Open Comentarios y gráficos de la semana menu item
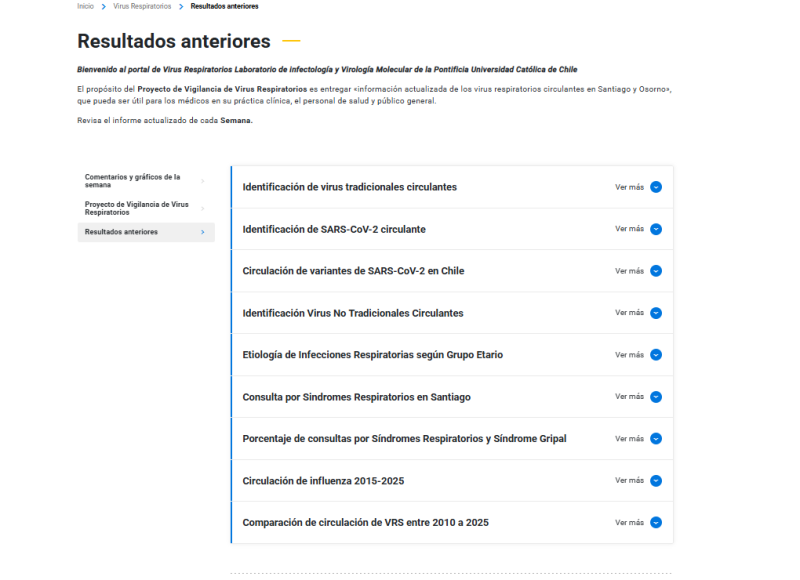This screenshot has width=800, height=580. 146,181
